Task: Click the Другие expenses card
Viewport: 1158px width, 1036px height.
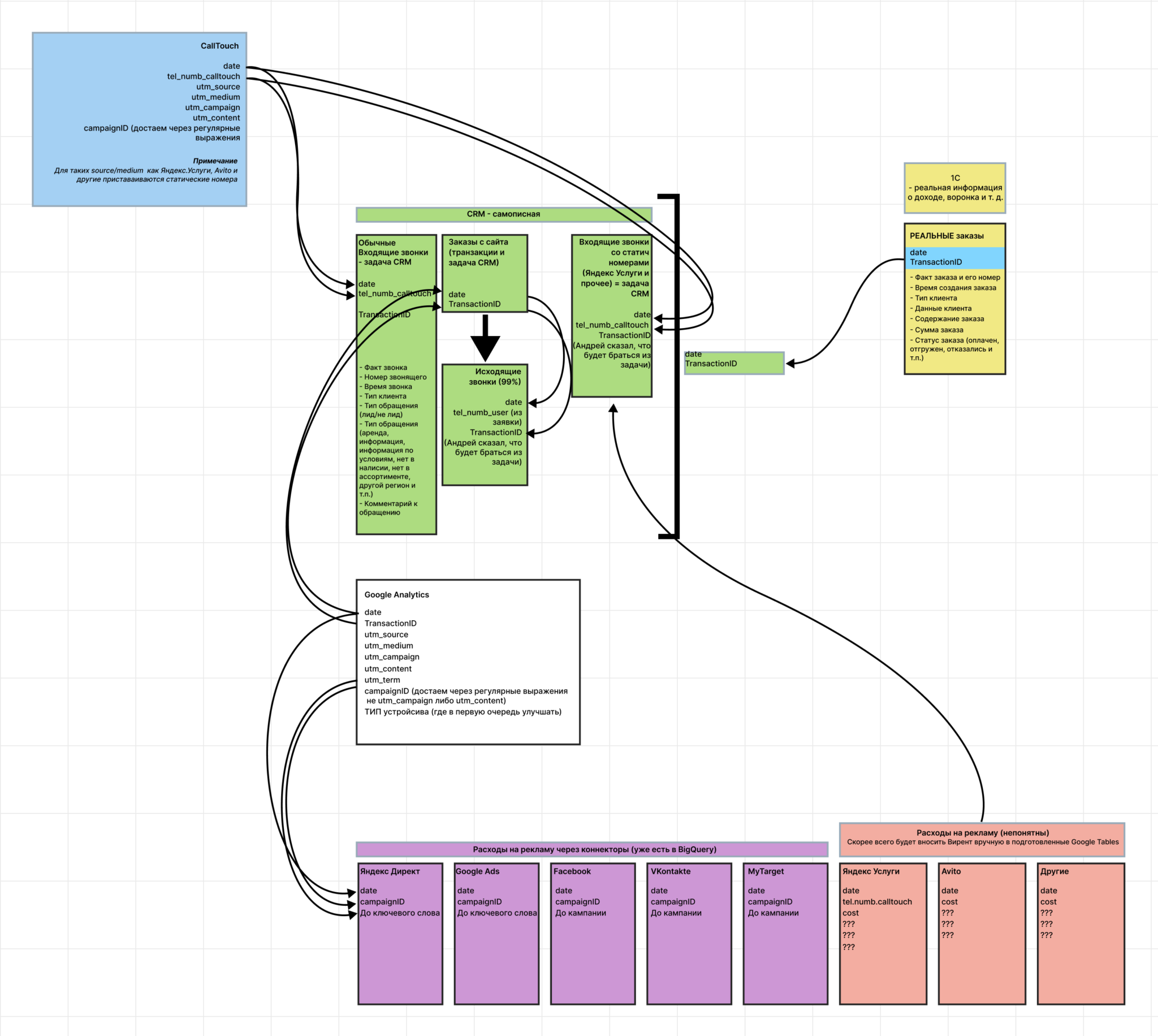Action: 1081,934
